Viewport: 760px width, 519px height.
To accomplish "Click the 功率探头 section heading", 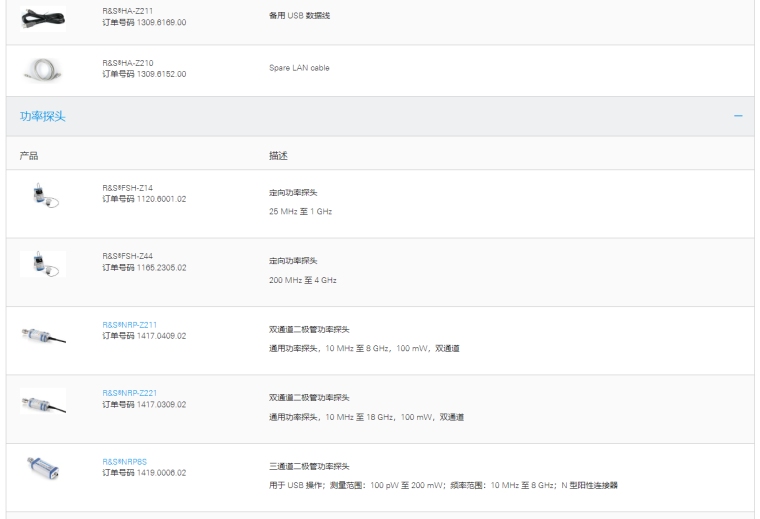I will tap(43, 117).
